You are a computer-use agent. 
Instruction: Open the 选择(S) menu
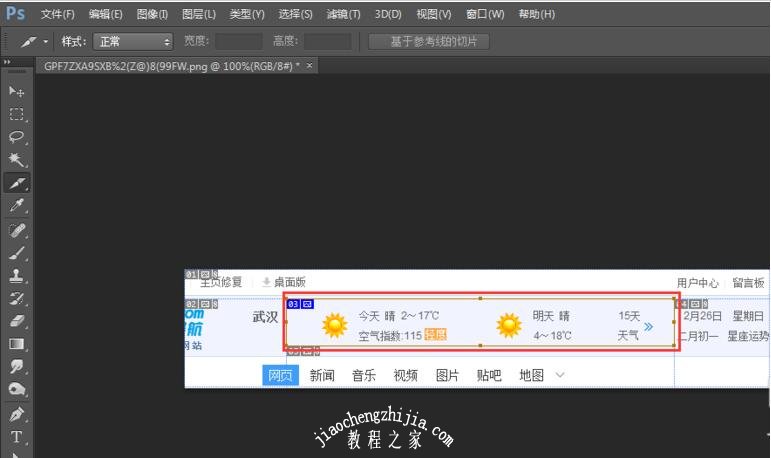(x=295, y=14)
